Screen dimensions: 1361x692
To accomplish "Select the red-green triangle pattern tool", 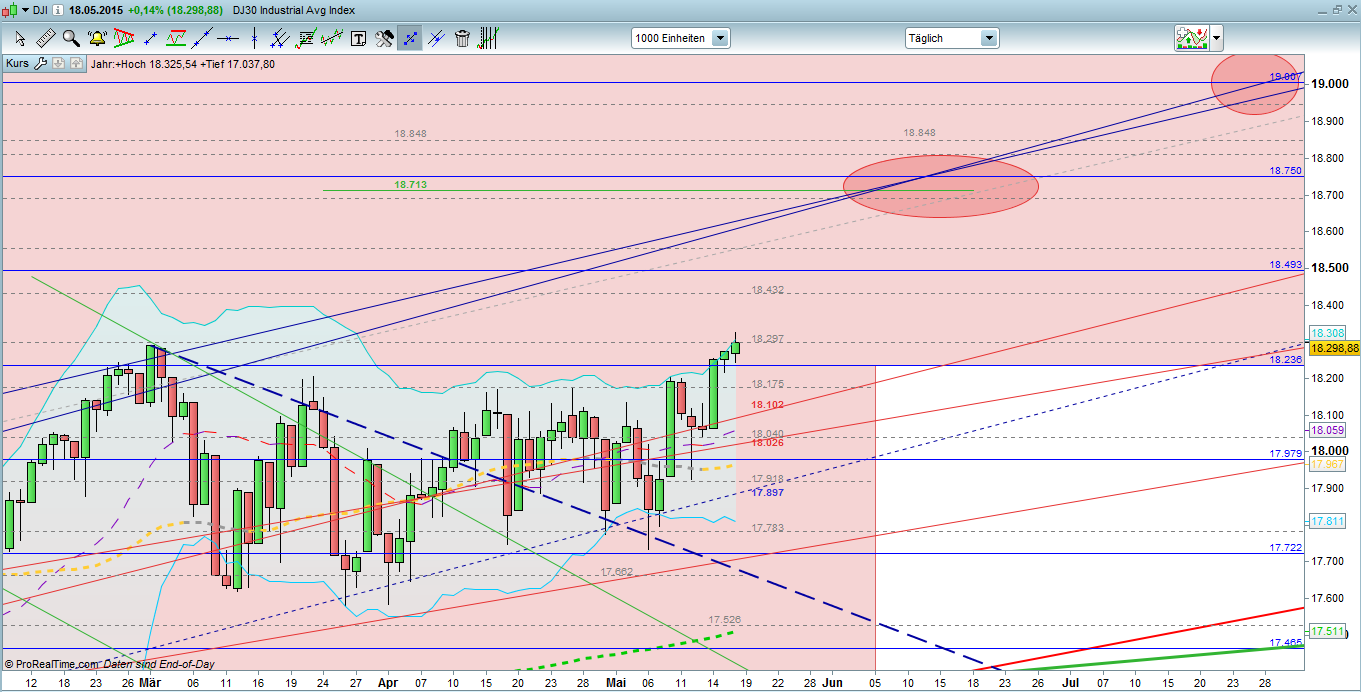I will (x=124, y=38).
